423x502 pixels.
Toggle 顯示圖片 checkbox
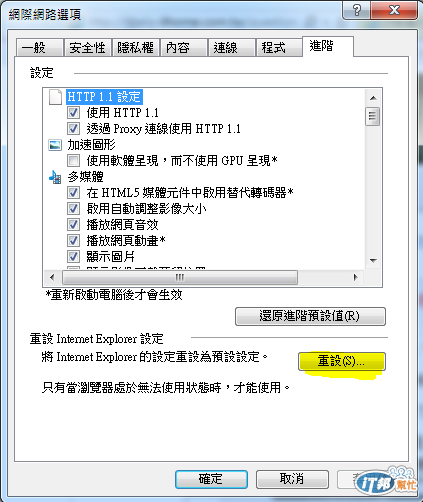tap(73, 256)
